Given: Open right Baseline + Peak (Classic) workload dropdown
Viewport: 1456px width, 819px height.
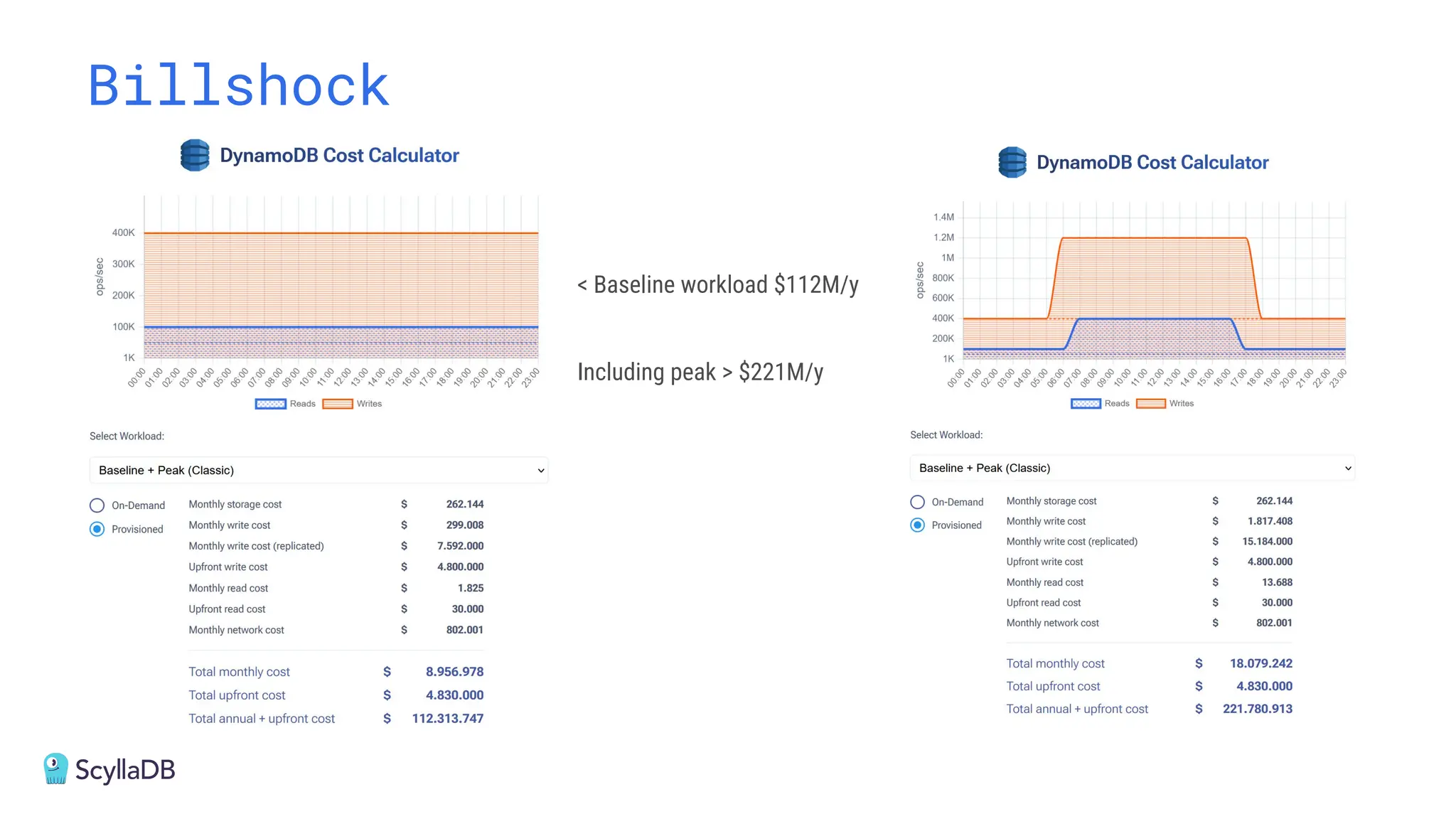Looking at the screenshot, I should click(x=1133, y=468).
